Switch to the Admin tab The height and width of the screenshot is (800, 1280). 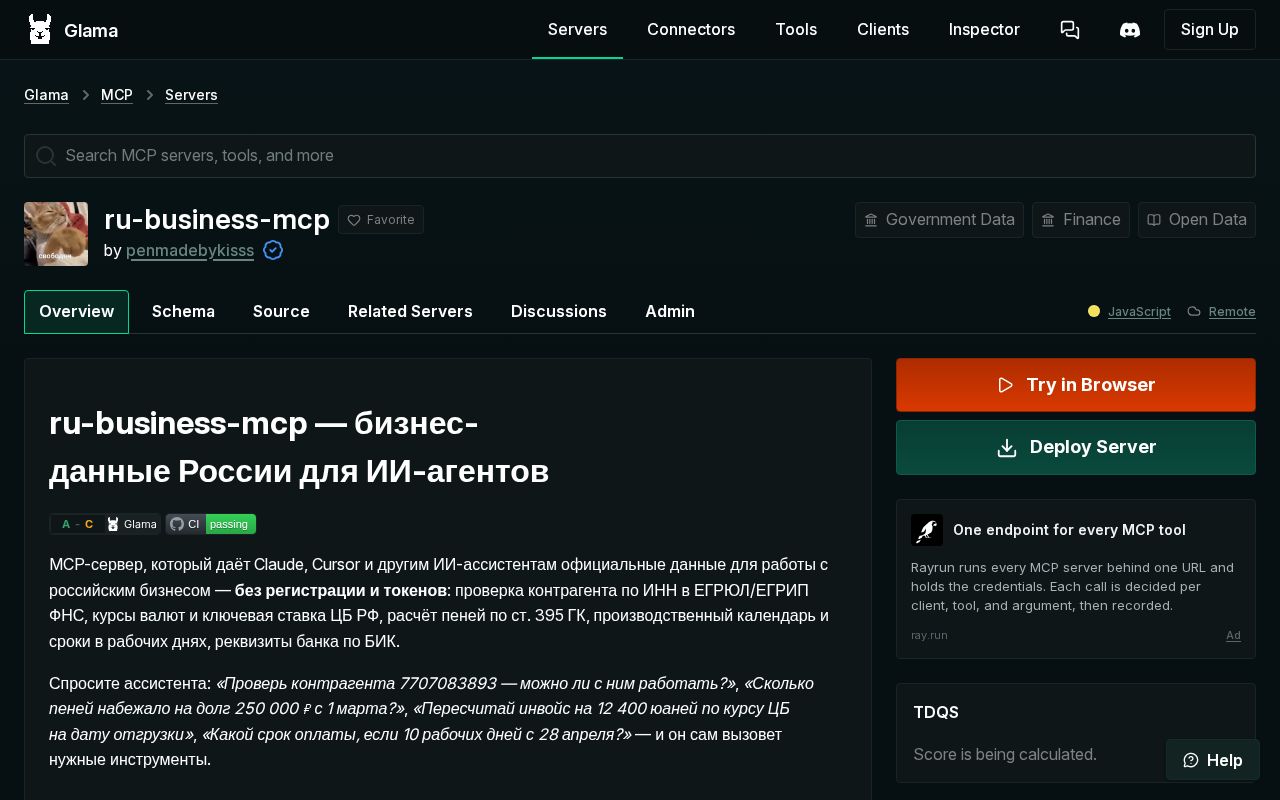tap(670, 312)
